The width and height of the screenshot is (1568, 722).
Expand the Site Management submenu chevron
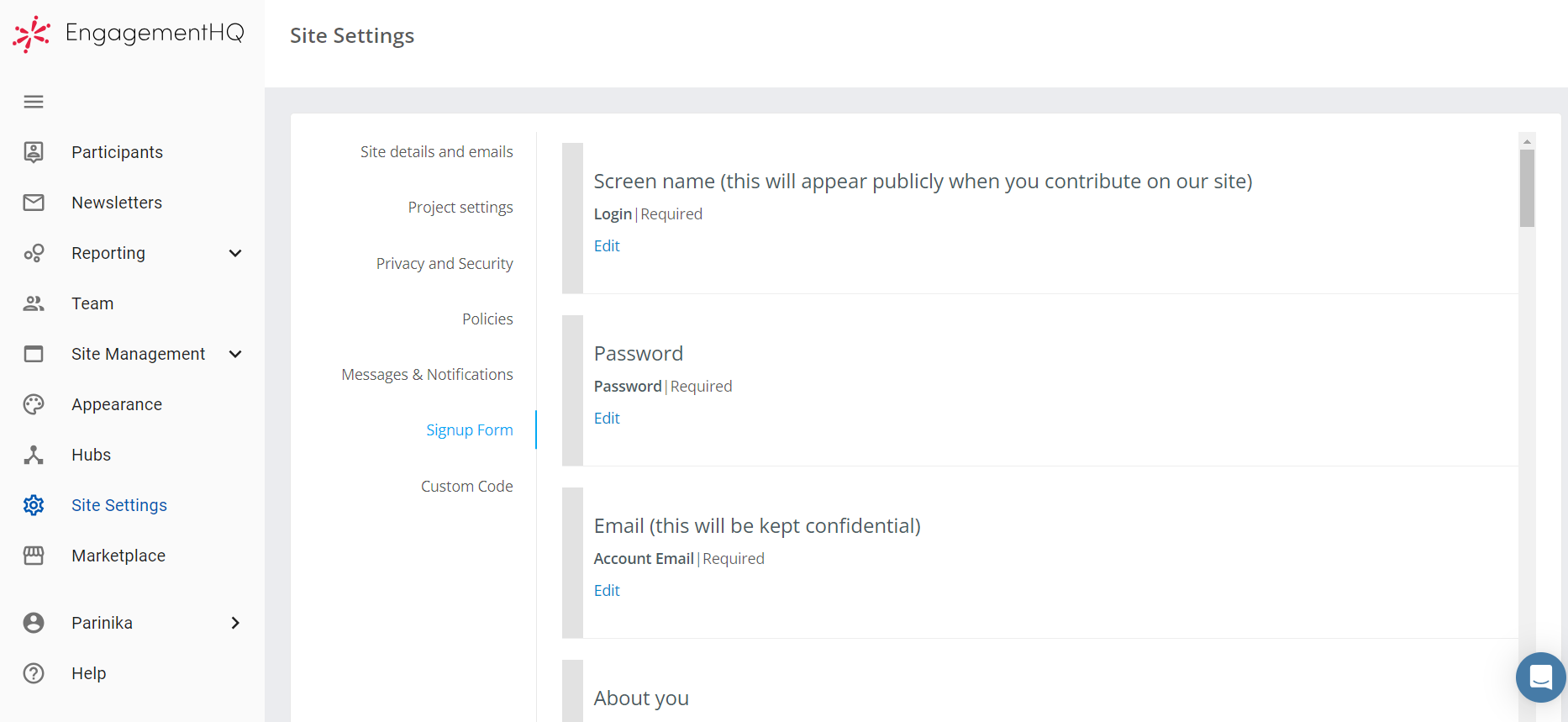[235, 354]
